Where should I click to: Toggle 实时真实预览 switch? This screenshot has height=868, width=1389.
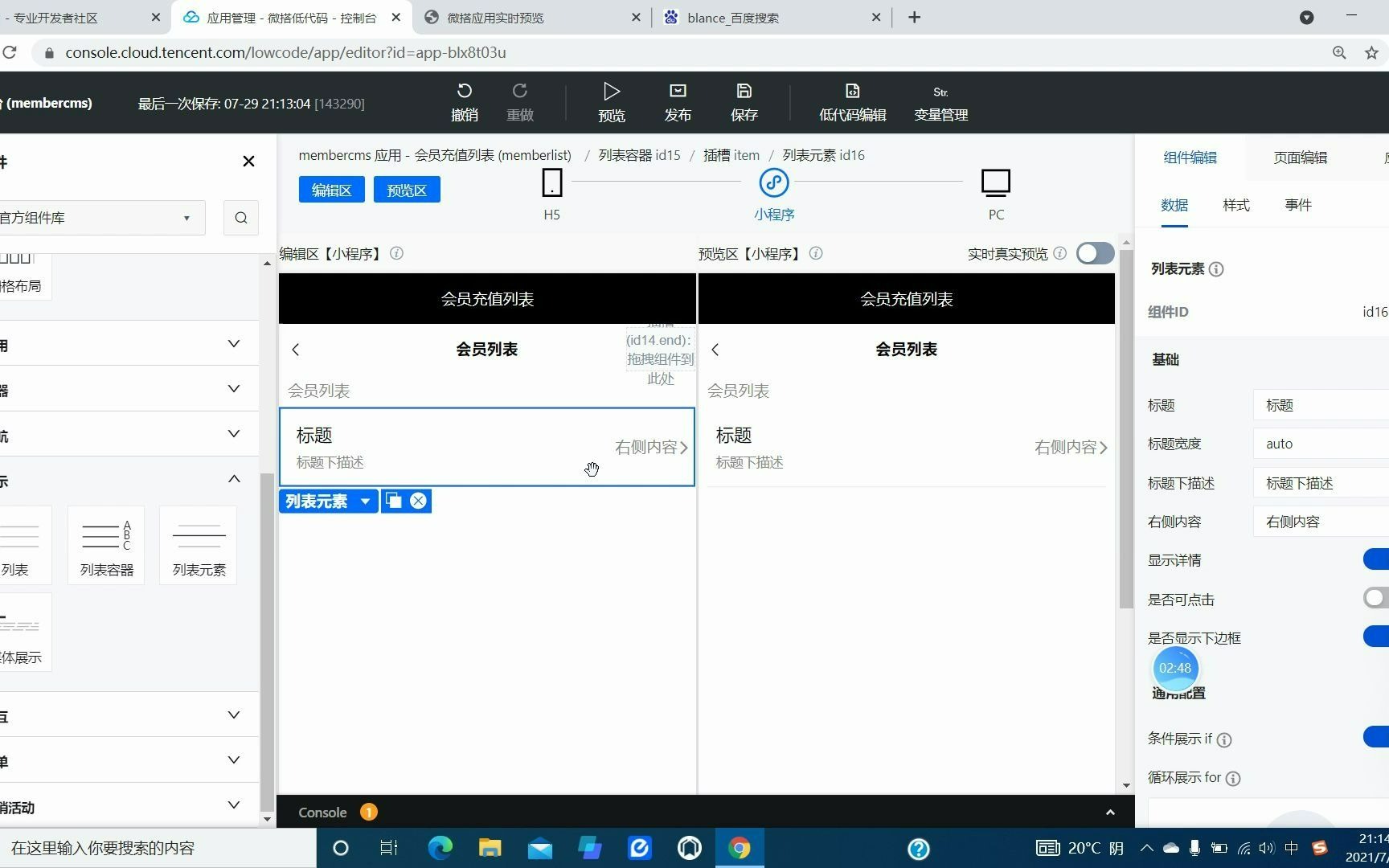point(1095,253)
